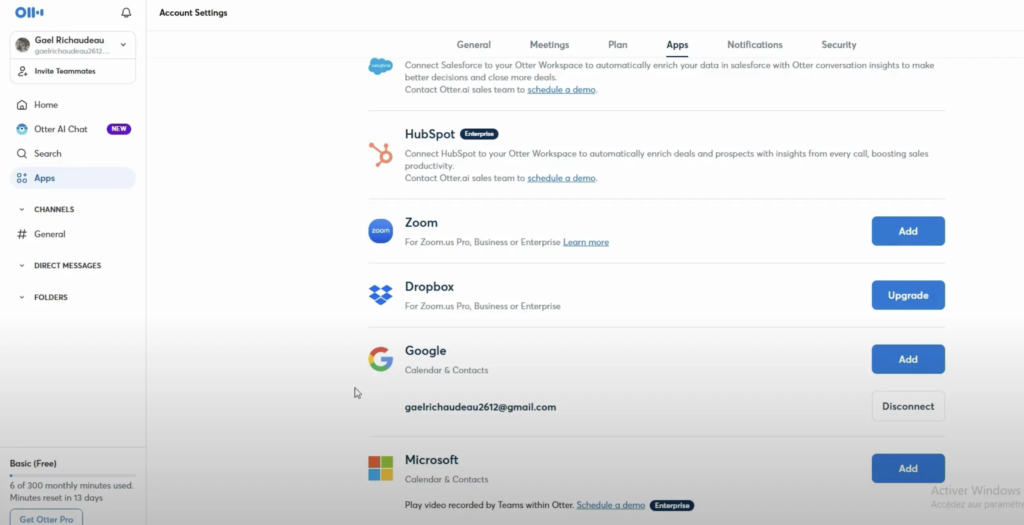Click the Dropbox logo icon

[381, 295]
